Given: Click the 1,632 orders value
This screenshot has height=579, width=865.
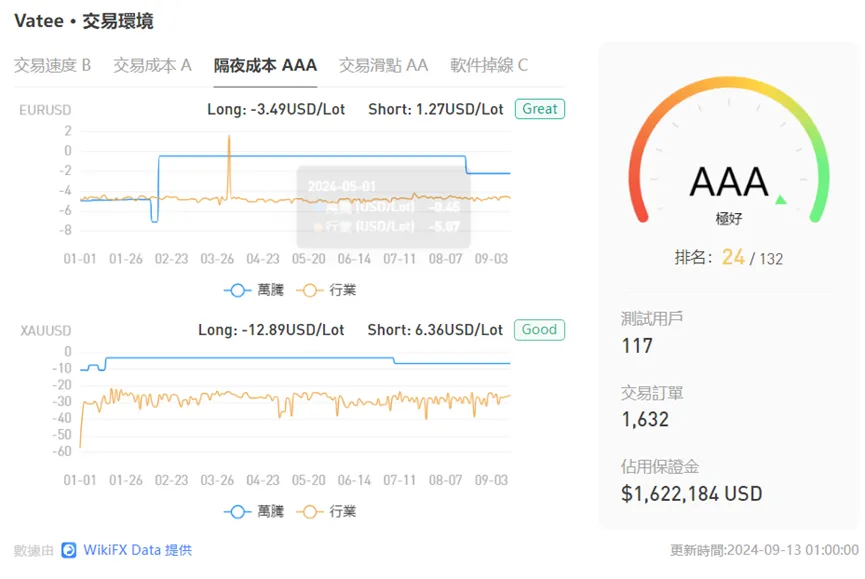Looking at the screenshot, I should (x=645, y=420).
